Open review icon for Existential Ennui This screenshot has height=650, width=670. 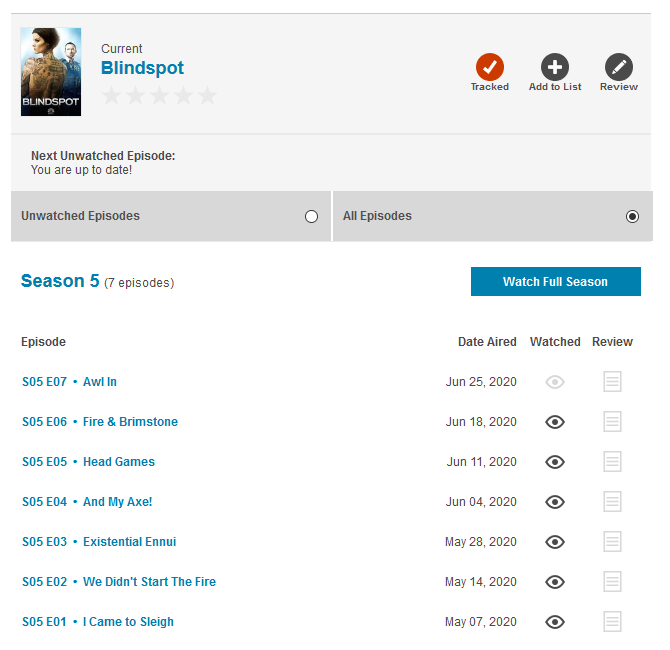pos(612,542)
